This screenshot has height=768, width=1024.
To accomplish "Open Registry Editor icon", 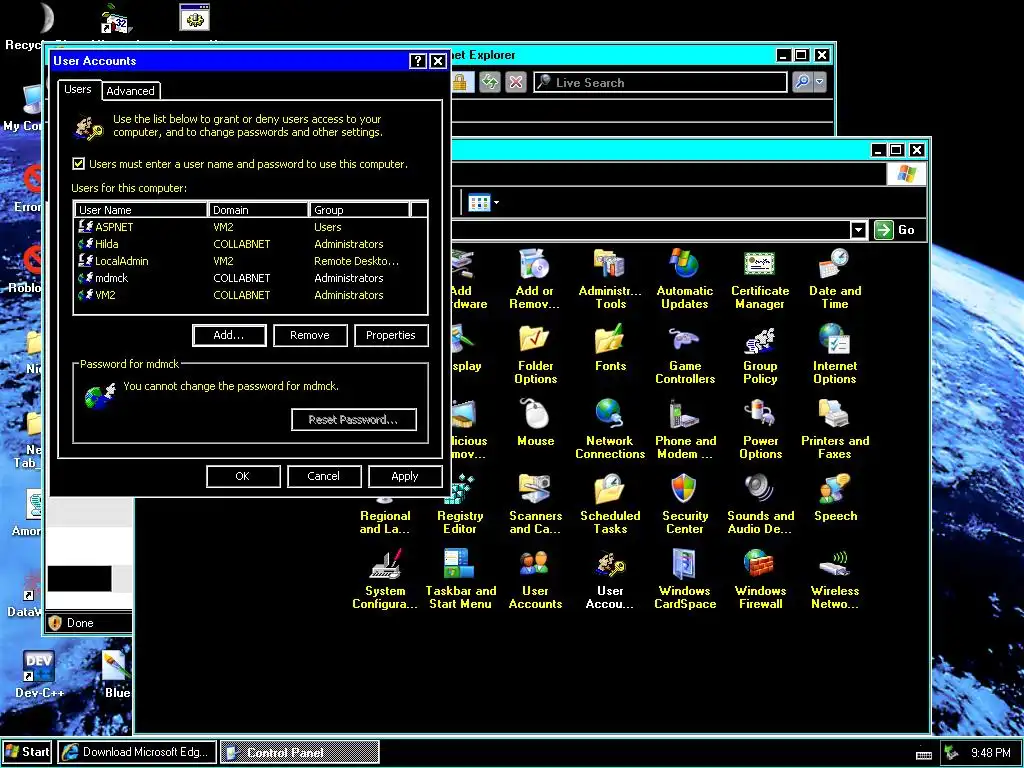I will point(460,503).
